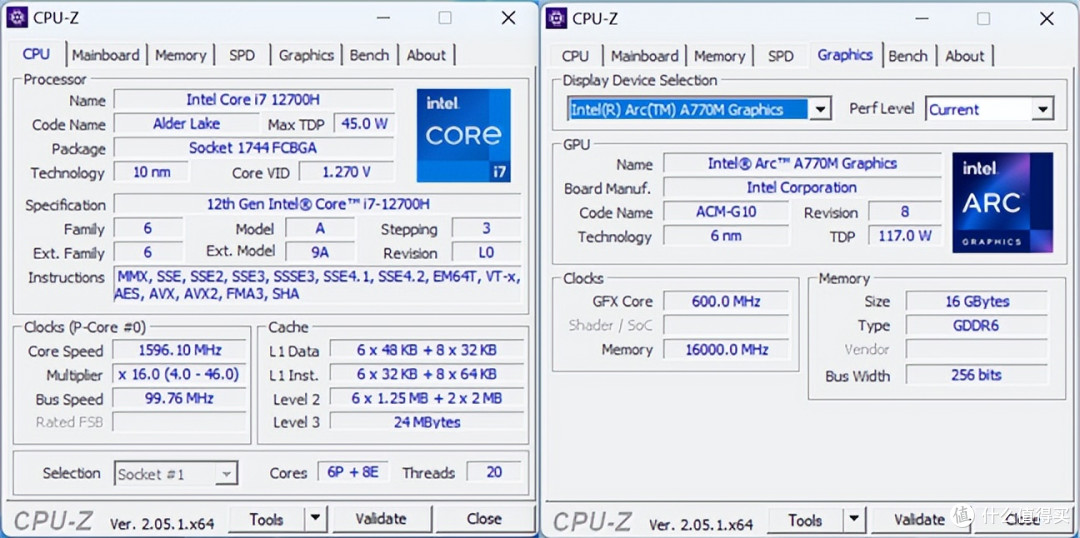Click the Intel Core i7 logo badge
This screenshot has width=1080, height=538.
[x=464, y=135]
